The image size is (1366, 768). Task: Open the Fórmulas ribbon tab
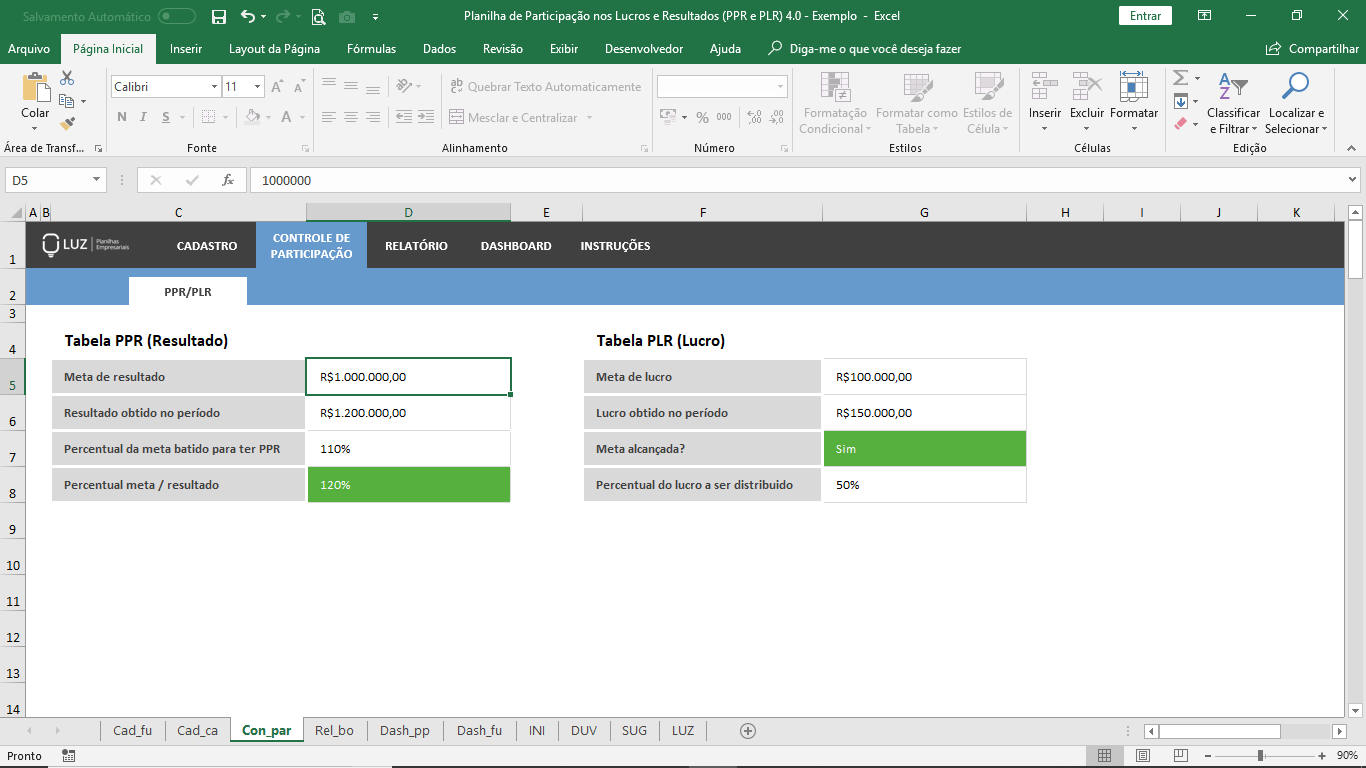(x=371, y=49)
